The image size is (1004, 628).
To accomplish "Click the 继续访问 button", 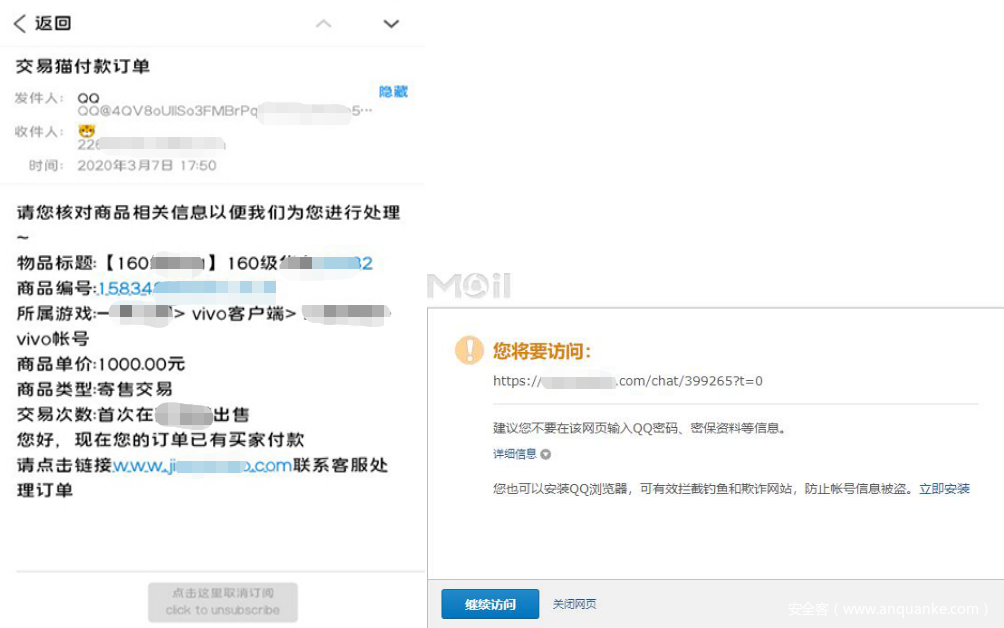I will coord(490,604).
